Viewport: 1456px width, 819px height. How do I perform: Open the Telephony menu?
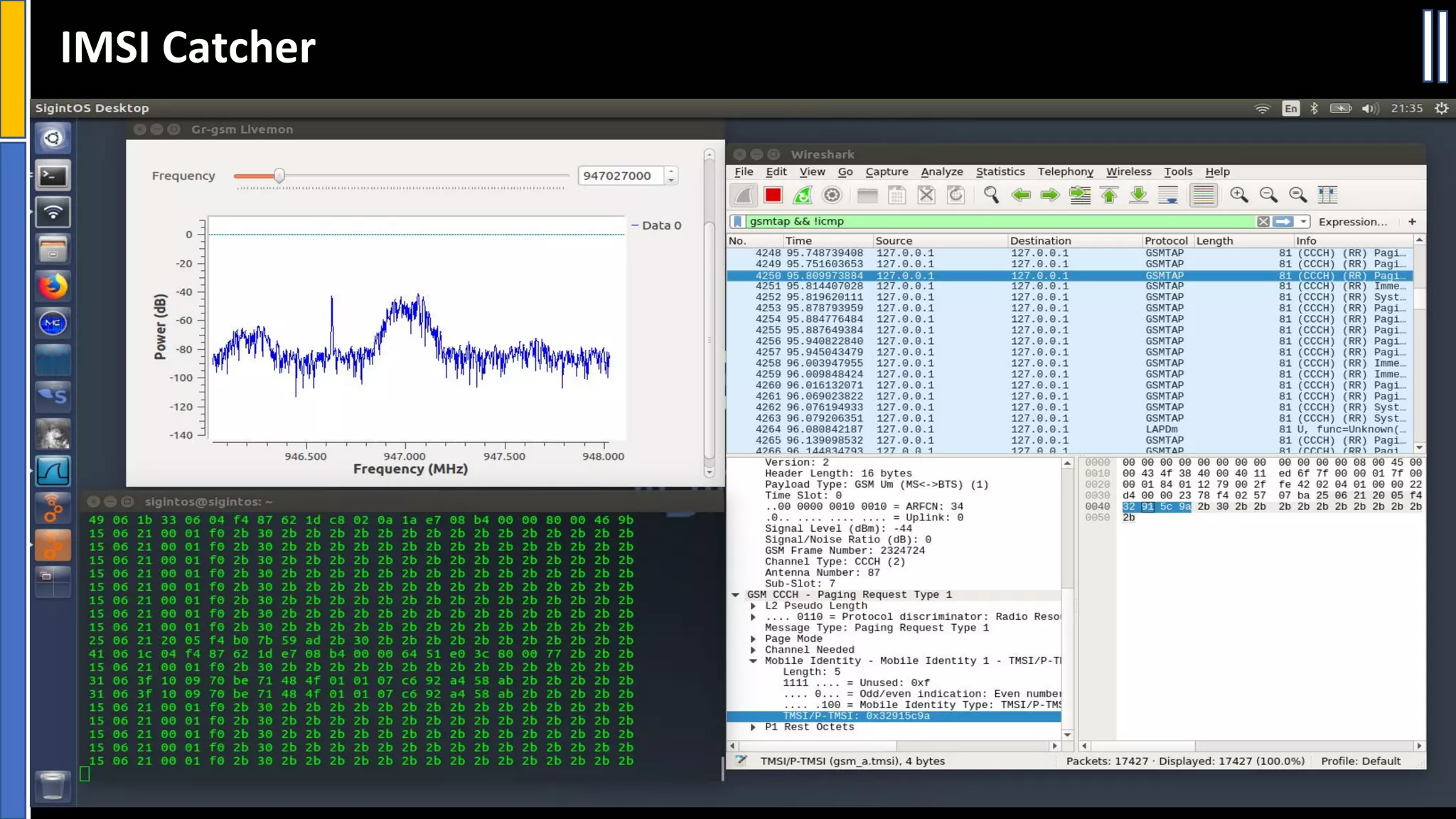pos(1065,171)
